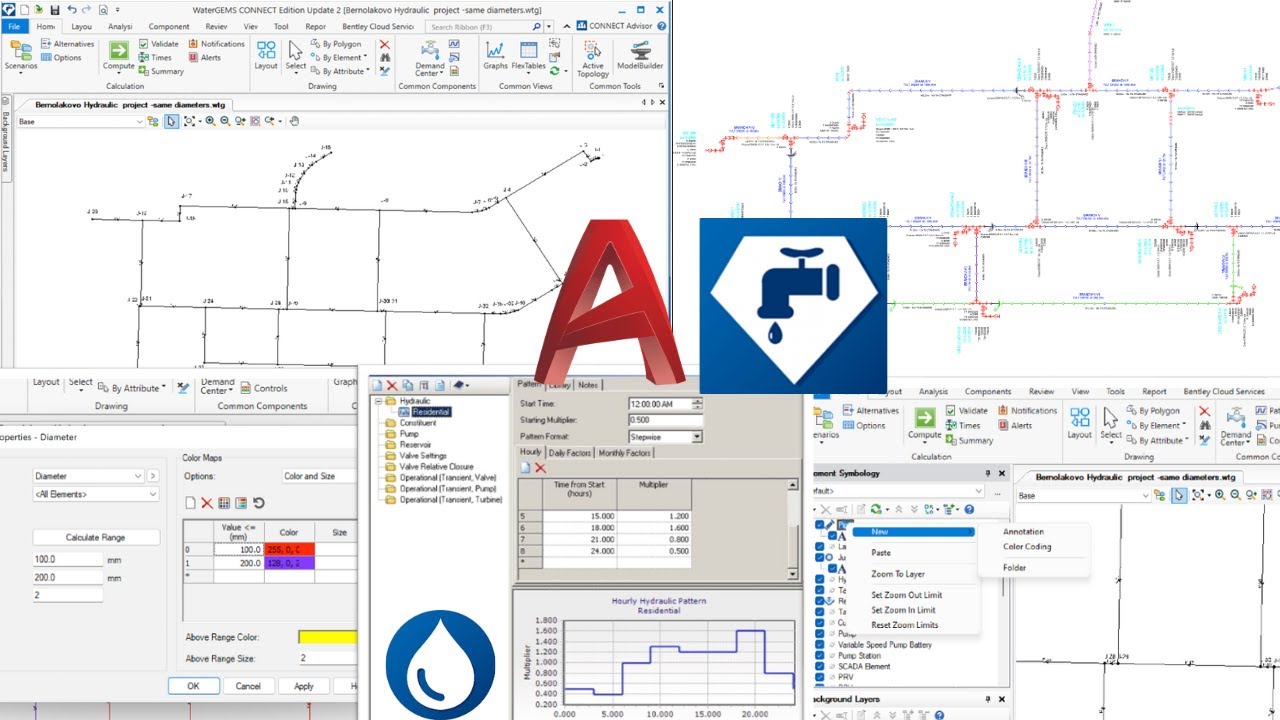Open the Notes tab in the pattern editor
The width and height of the screenshot is (1280, 720).
pos(588,385)
